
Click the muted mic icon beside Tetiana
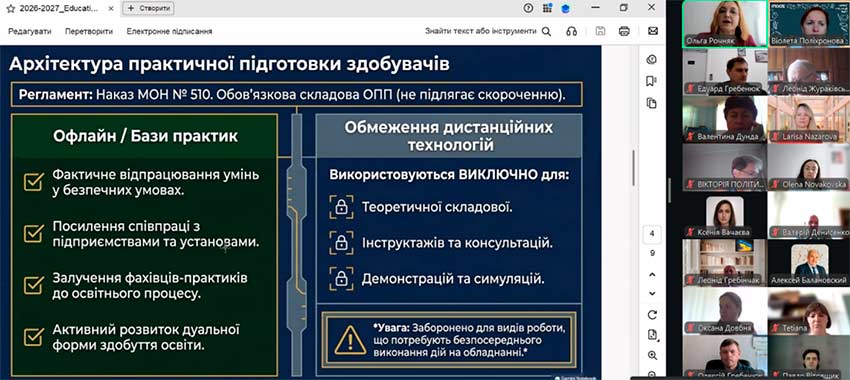(x=775, y=328)
